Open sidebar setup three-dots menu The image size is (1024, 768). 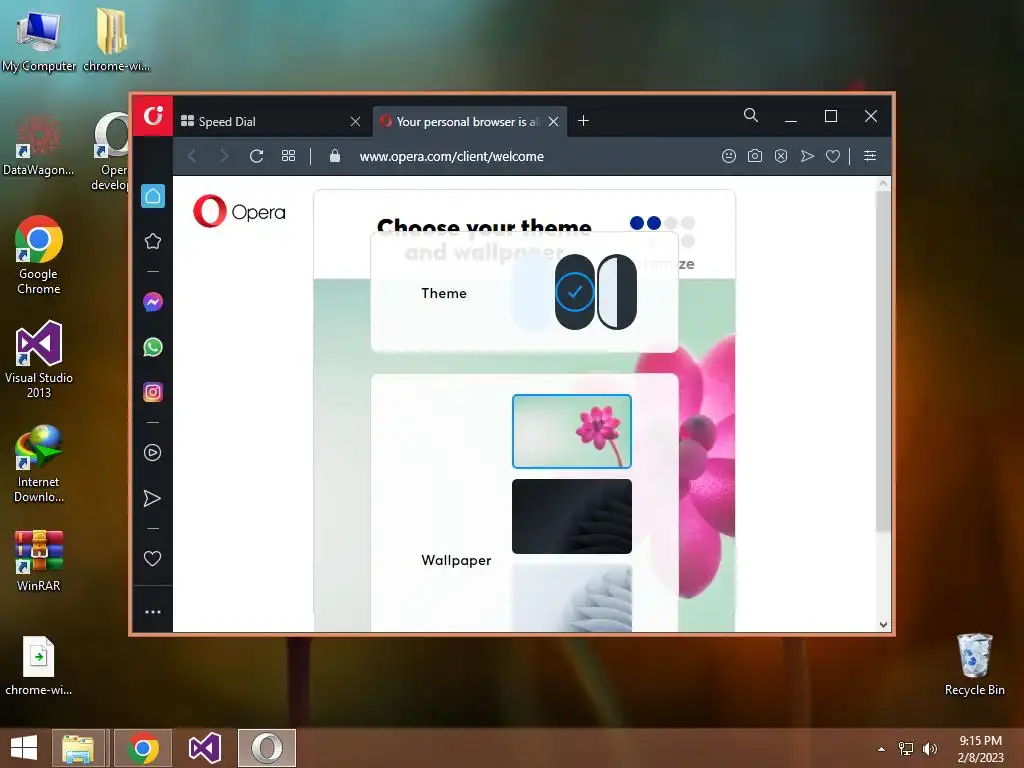(x=153, y=612)
